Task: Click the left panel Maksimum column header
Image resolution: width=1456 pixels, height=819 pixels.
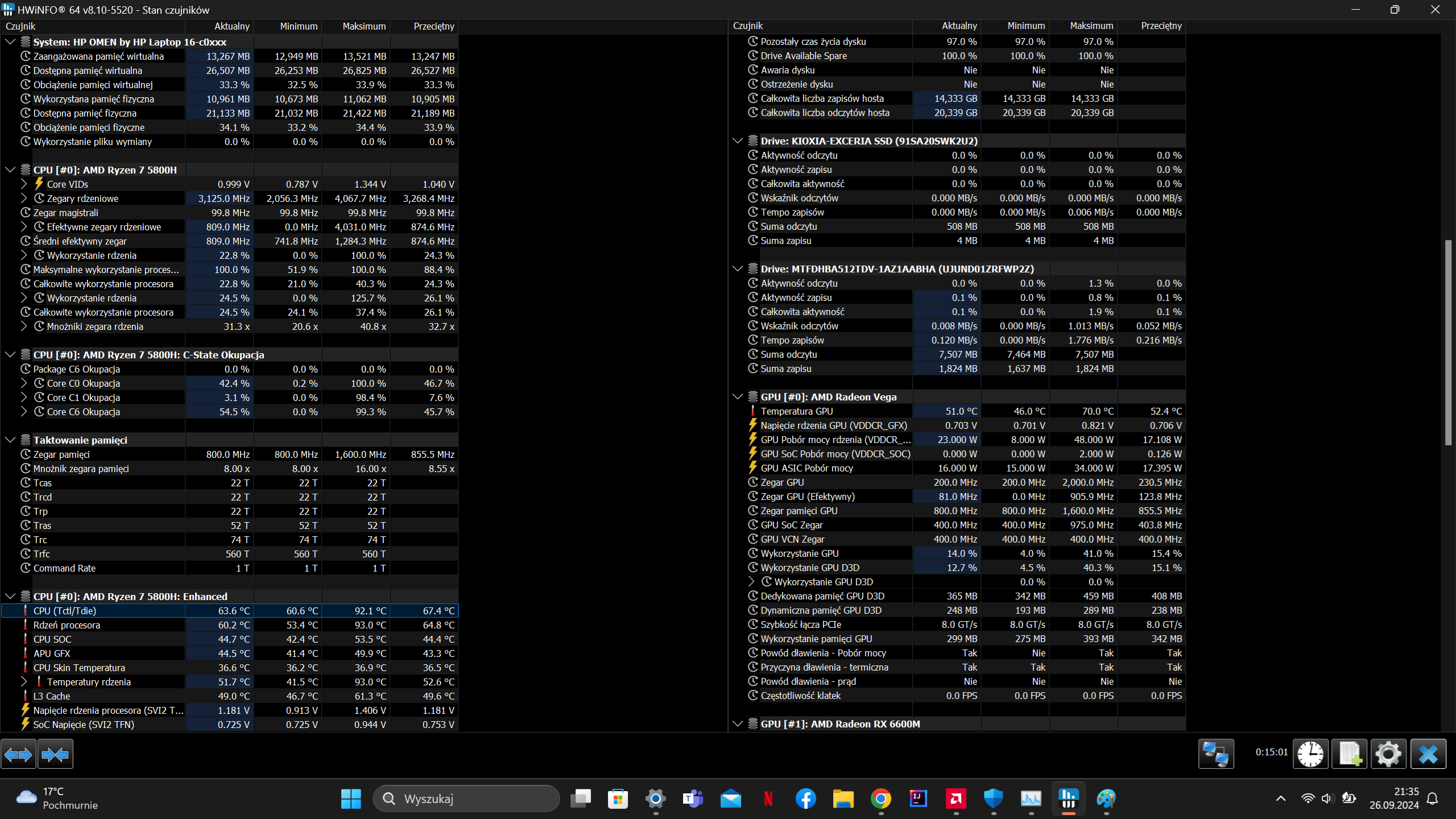Action: pyautogui.click(x=356, y=26)
